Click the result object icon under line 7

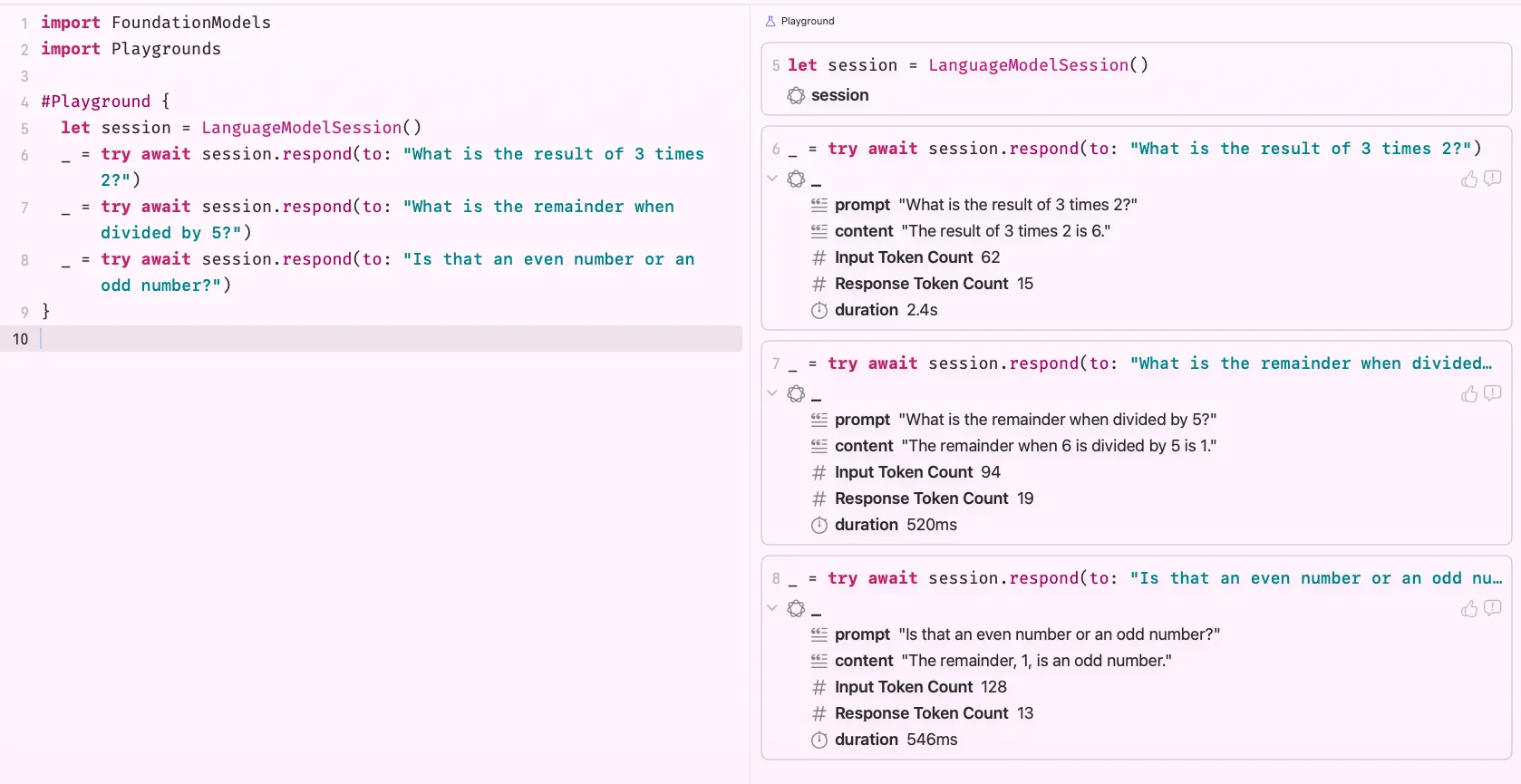[796, 393]
